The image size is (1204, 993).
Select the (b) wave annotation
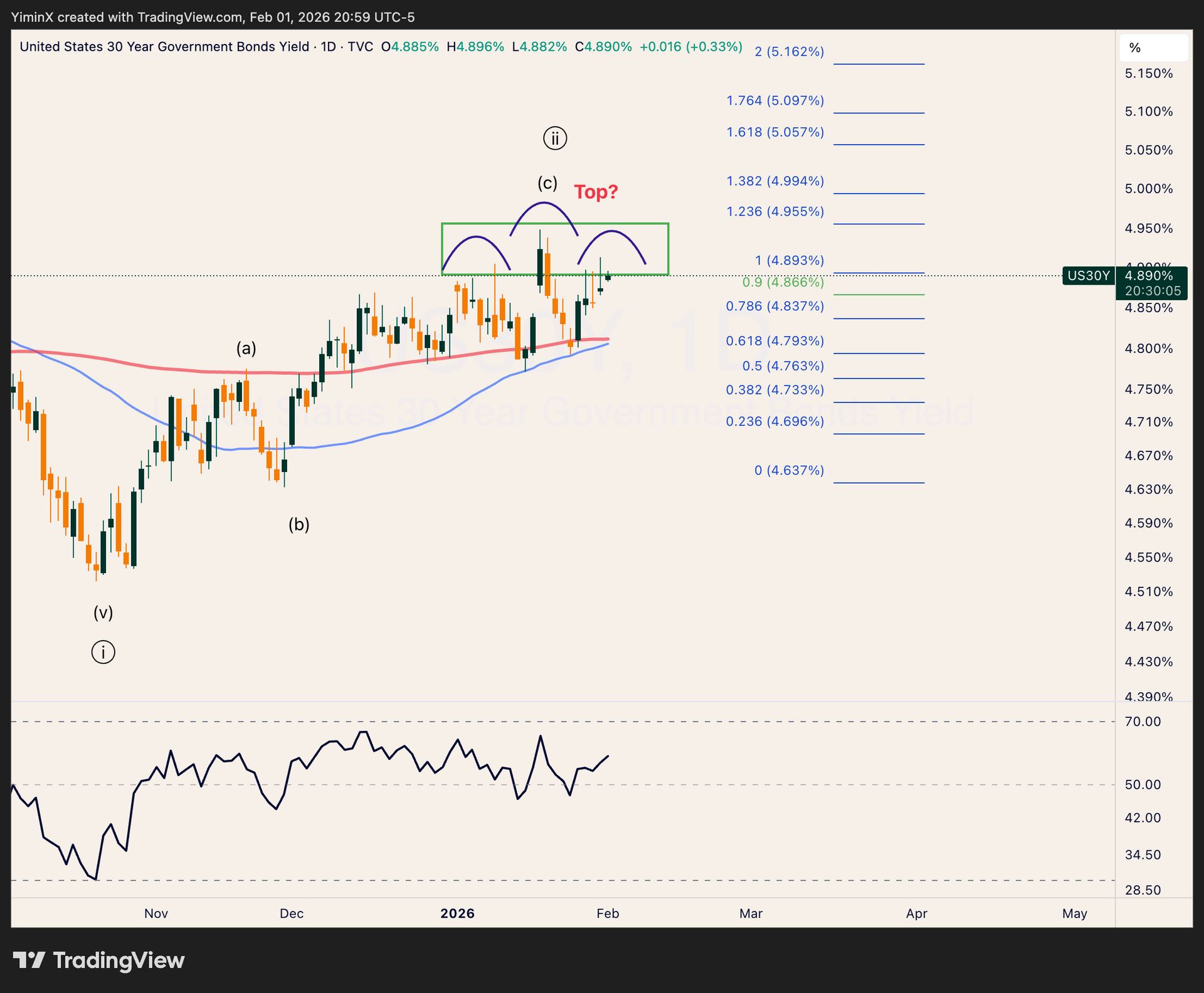click(299, 524)
